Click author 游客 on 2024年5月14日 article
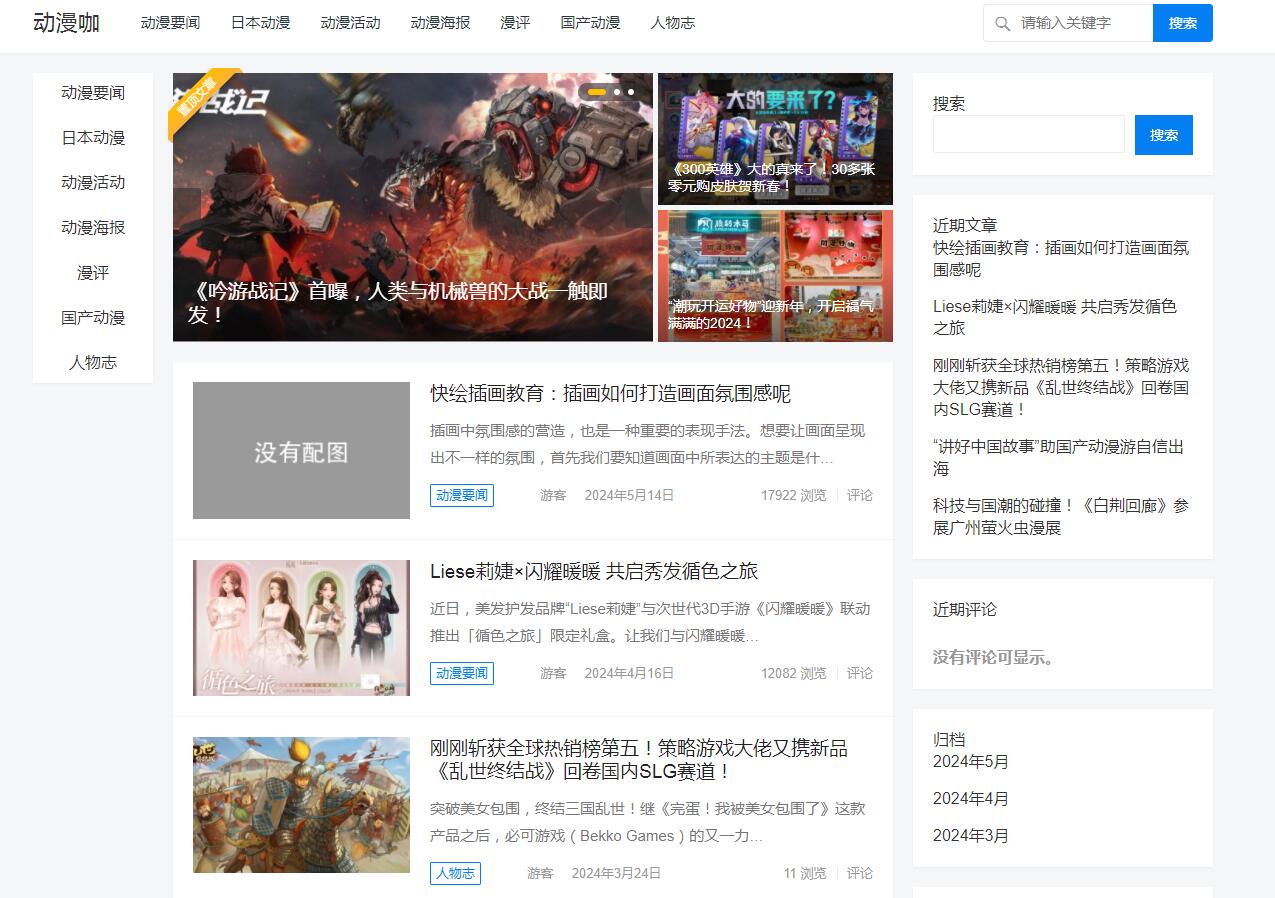 coord(553,495)
